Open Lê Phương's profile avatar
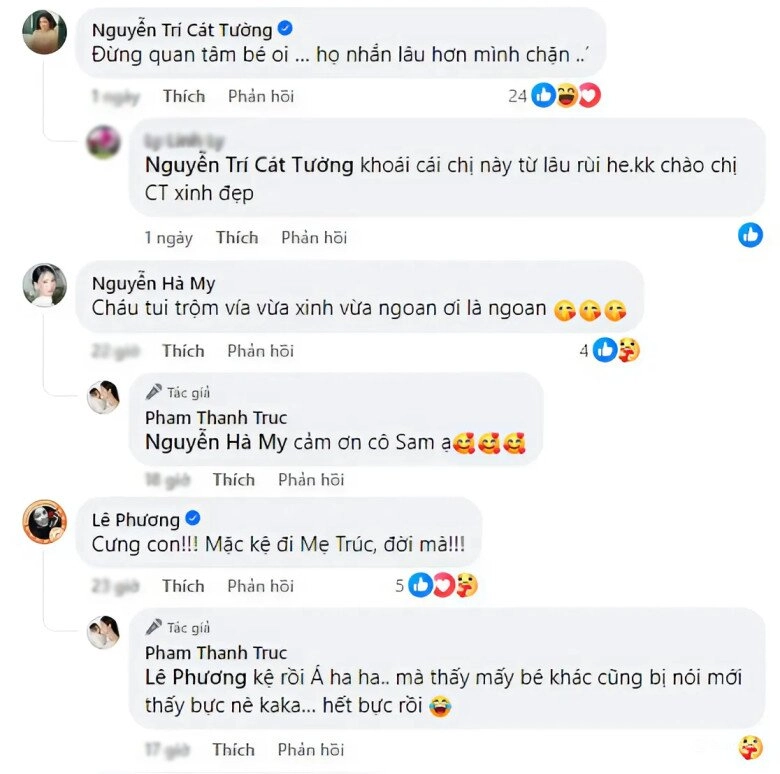The width and height of the screenshot is (780, 774). (x=45, y=521)
